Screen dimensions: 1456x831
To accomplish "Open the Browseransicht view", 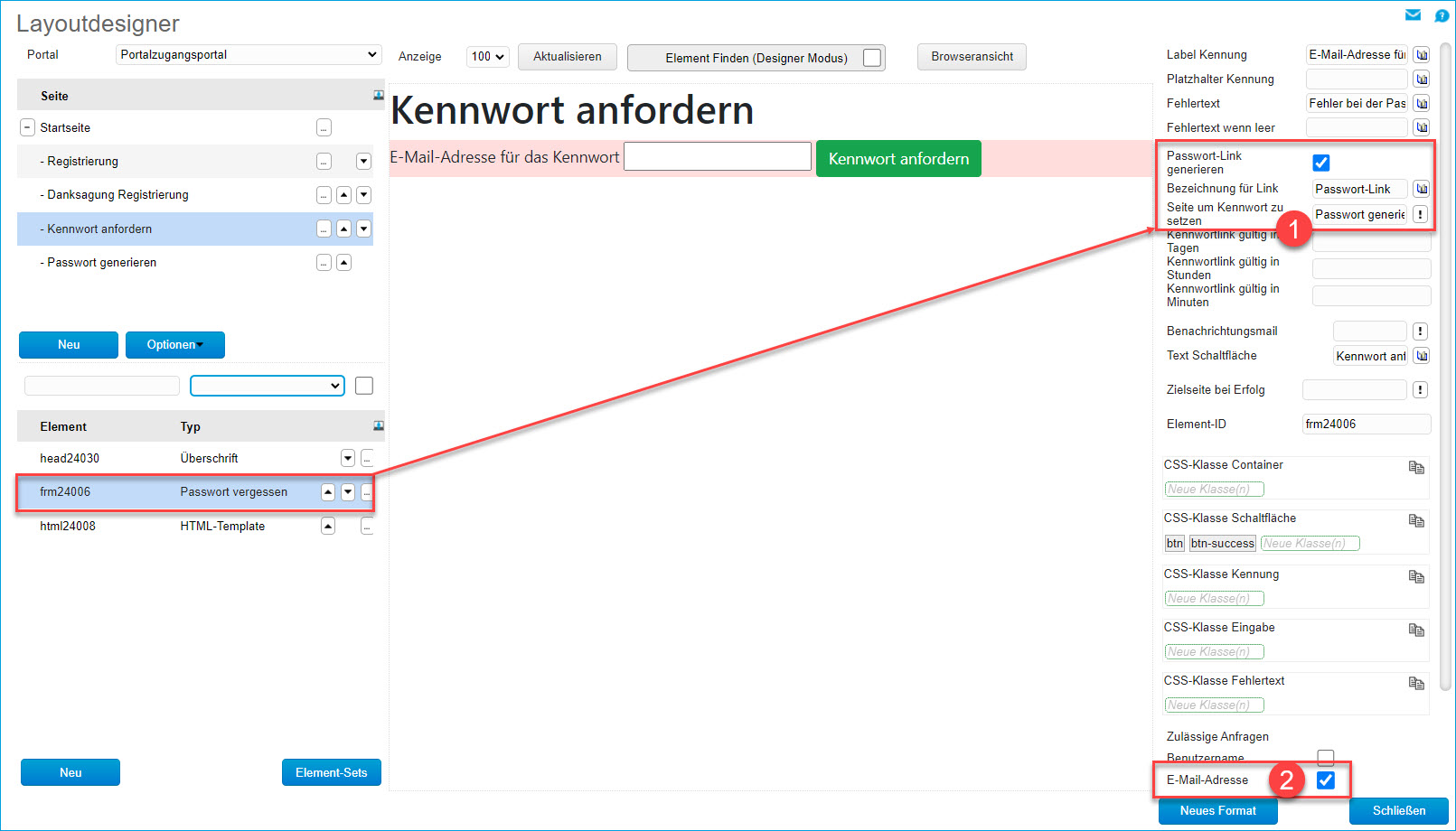I will (x=972, y=57).
